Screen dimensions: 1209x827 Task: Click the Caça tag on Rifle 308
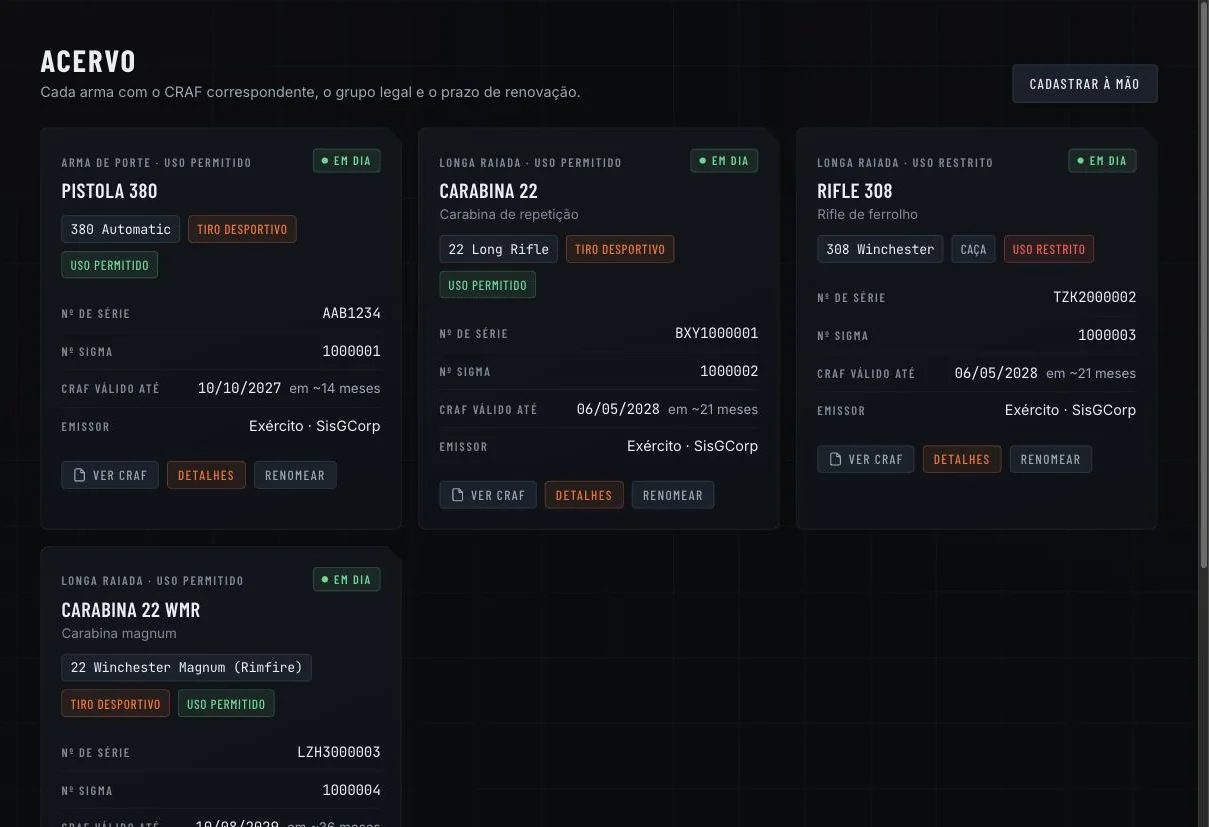(973, 249)
